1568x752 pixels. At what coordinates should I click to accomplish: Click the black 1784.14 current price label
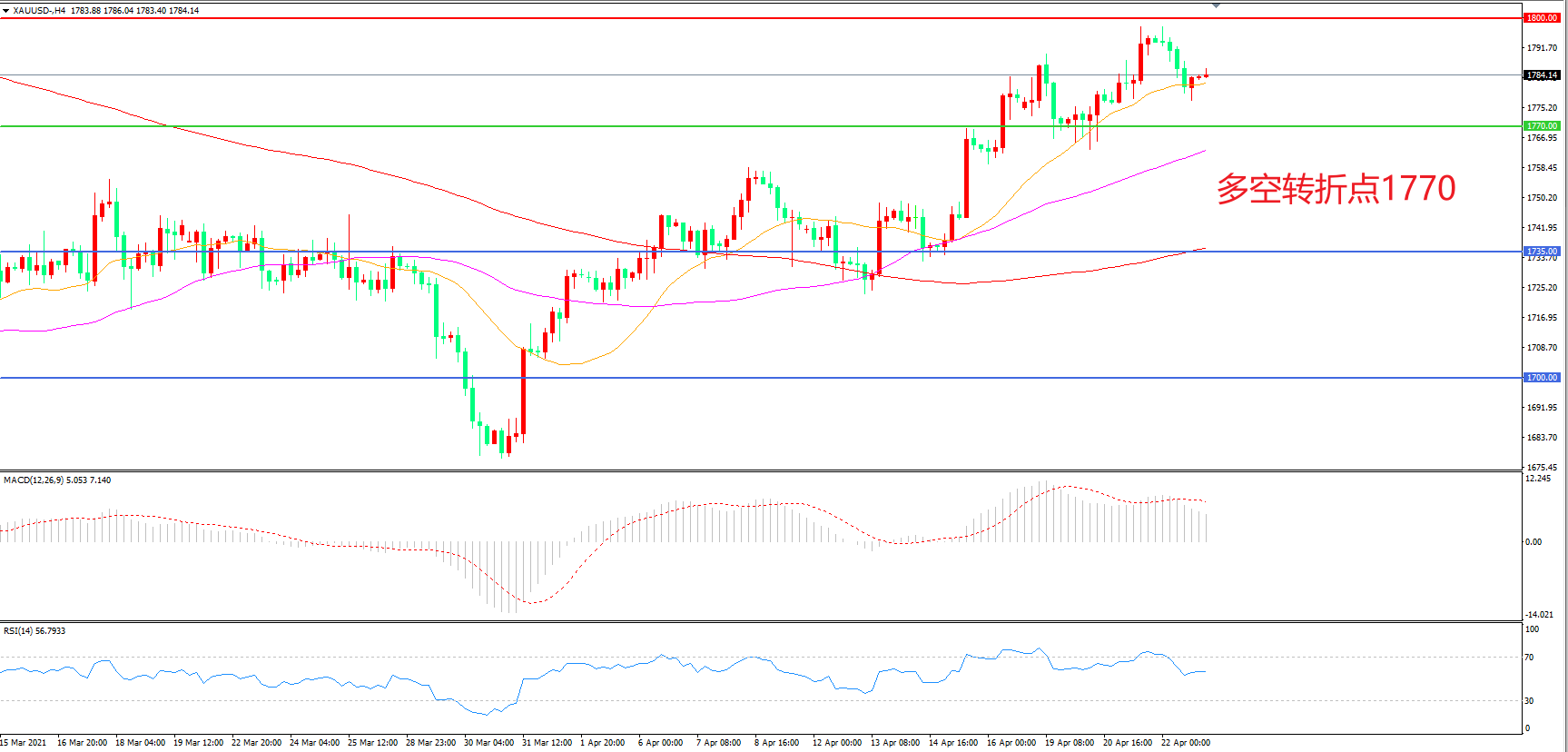coord(1541,75)
